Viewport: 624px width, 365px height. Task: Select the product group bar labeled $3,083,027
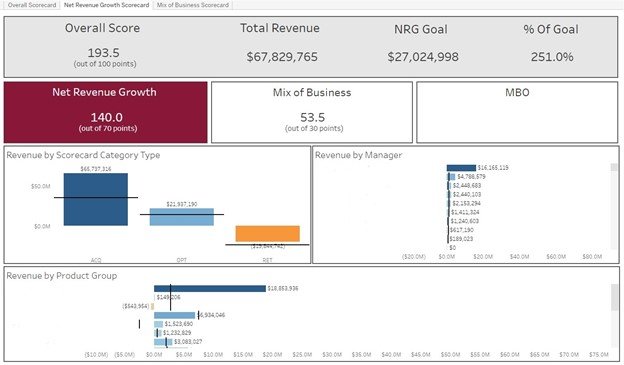[x=163, y=342]
